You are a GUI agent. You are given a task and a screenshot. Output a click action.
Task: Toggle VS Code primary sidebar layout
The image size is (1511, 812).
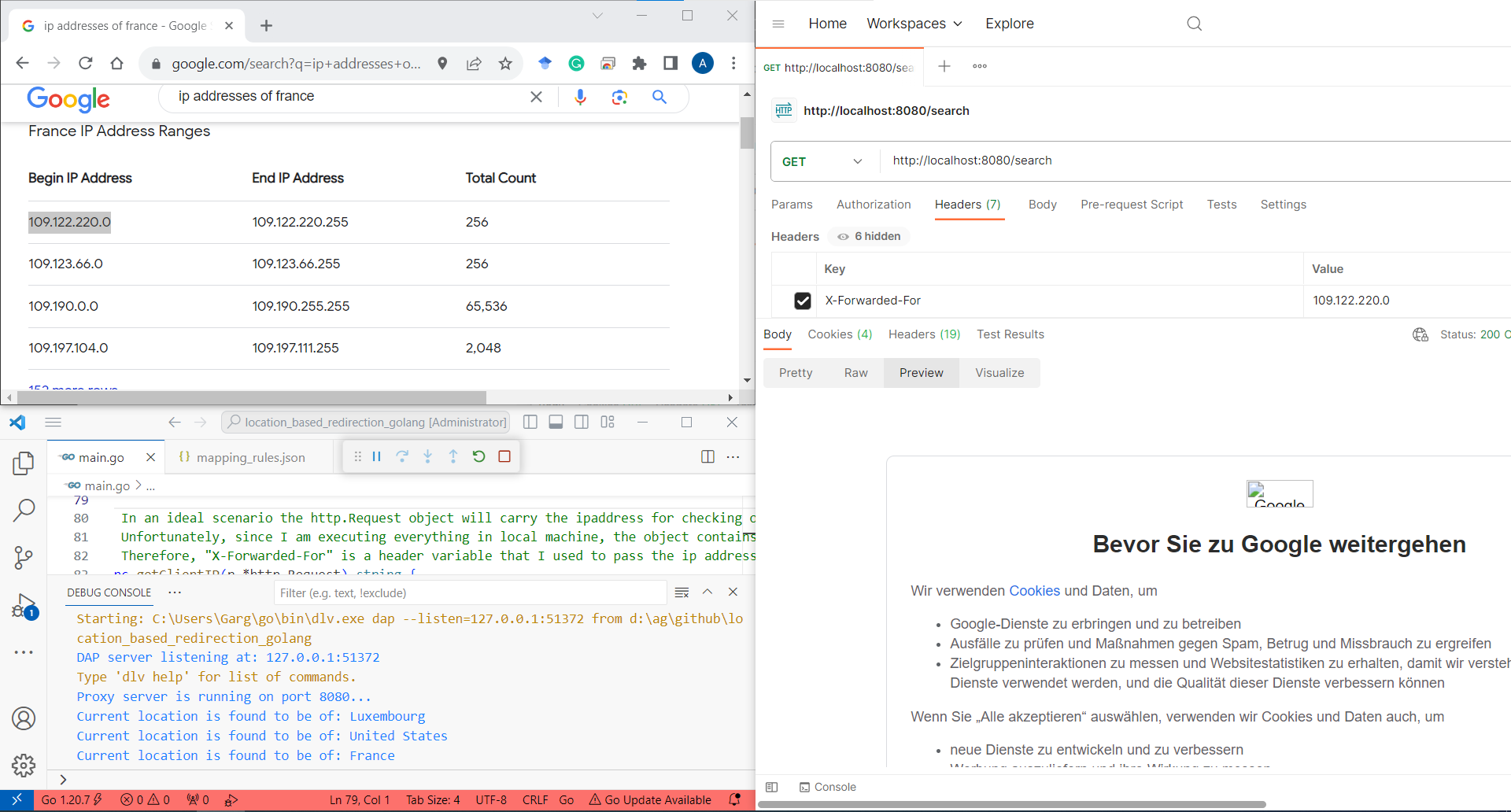tap(530, 422)
